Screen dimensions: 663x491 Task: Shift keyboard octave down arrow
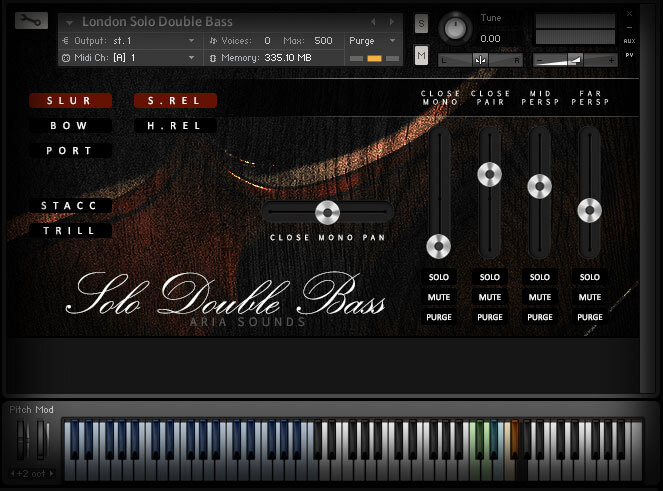click(x=13, y=474)
